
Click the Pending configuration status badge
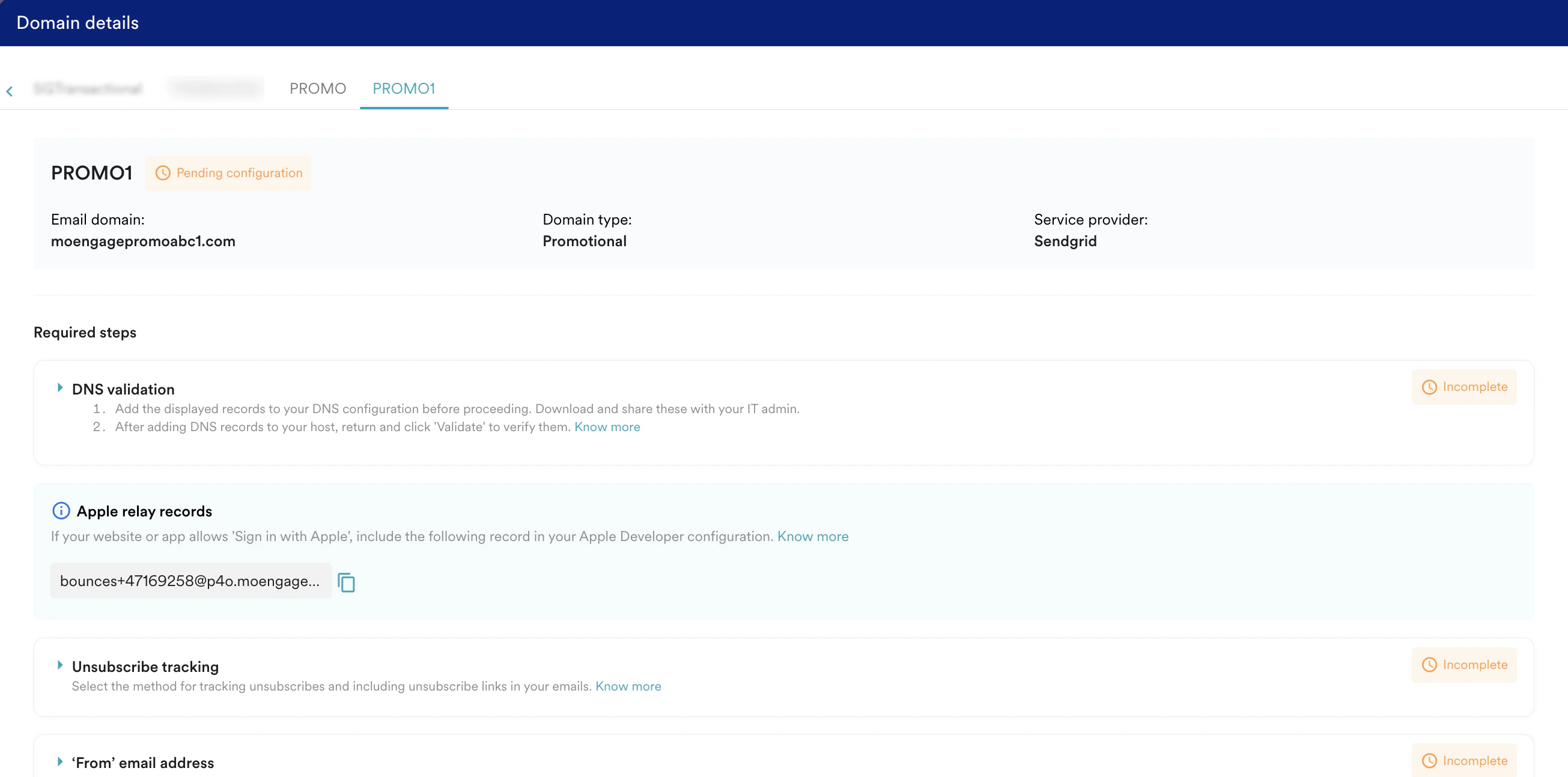tap(228, 173)
